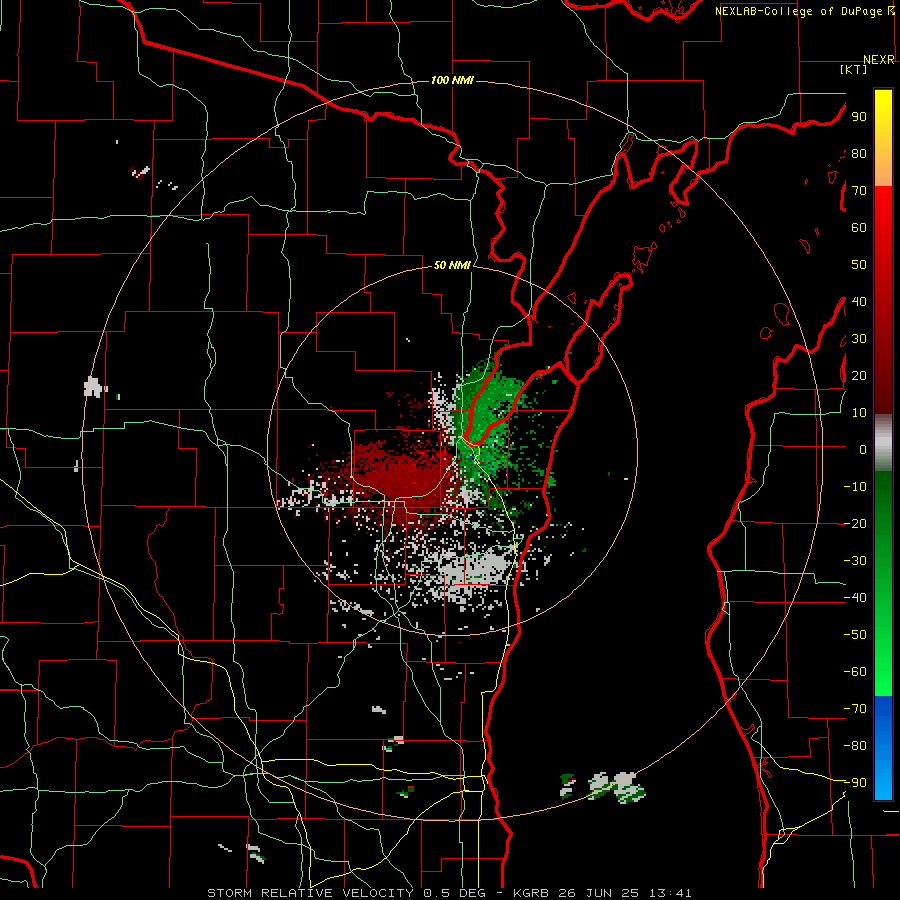This screenshot has height=900, width=900.
Task: Click the negative 70 value on velocity scale
Action: tap(855, 708)
